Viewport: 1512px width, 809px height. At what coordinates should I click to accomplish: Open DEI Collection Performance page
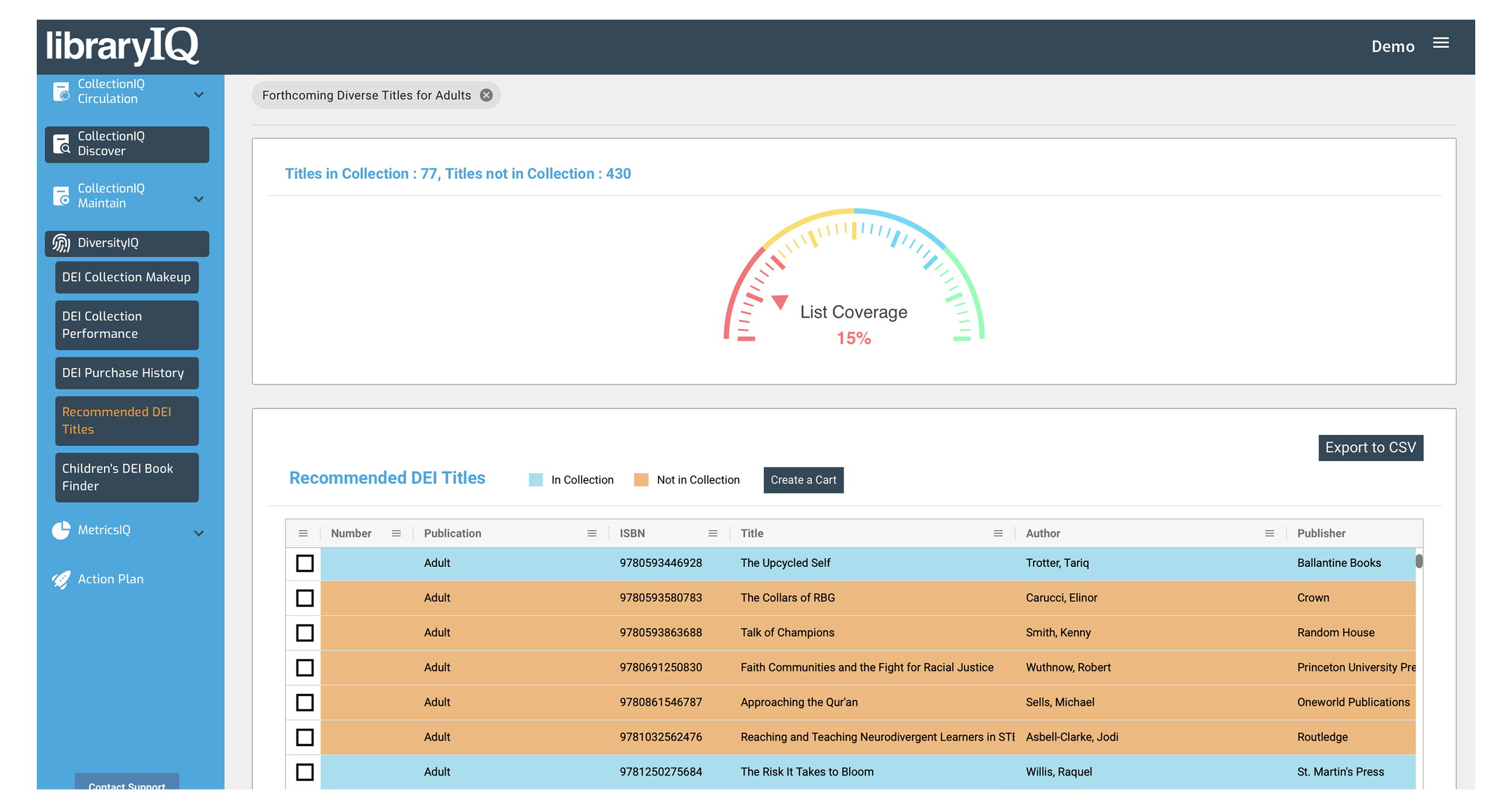(x=126, y=325)
